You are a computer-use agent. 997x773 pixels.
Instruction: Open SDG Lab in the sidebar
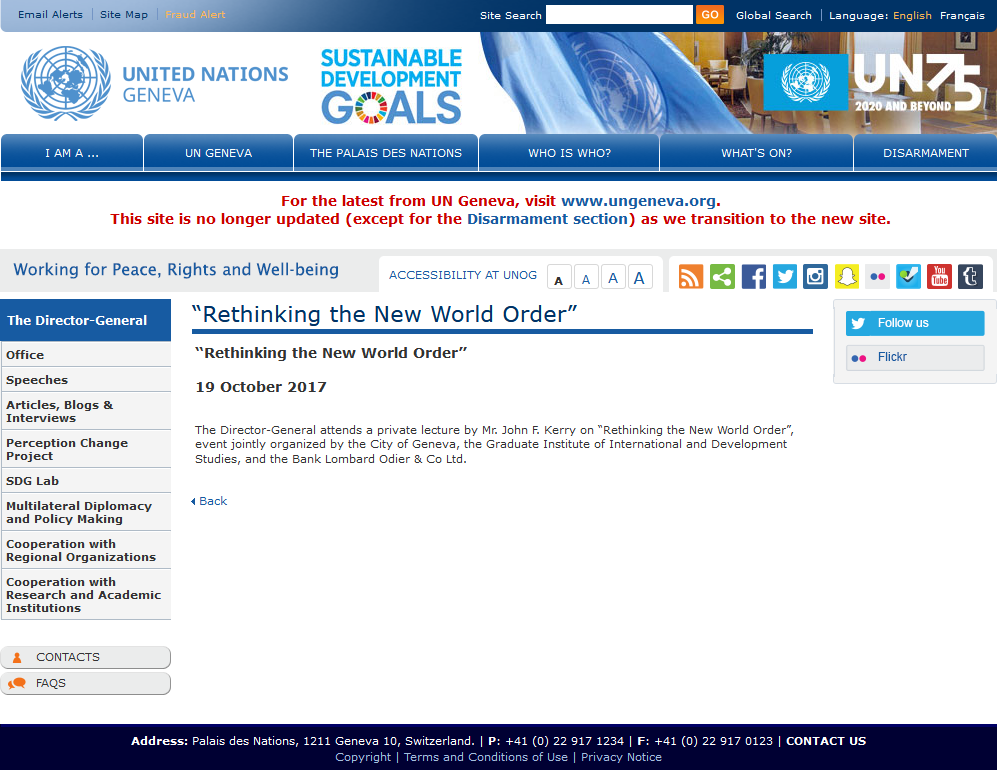(86, 481)
